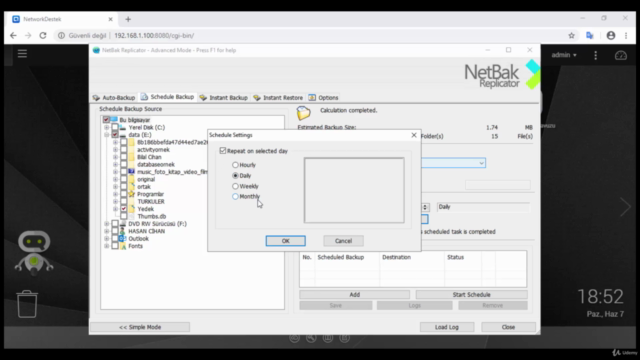Select the Bilal Cihan folder

click(149, 157)
